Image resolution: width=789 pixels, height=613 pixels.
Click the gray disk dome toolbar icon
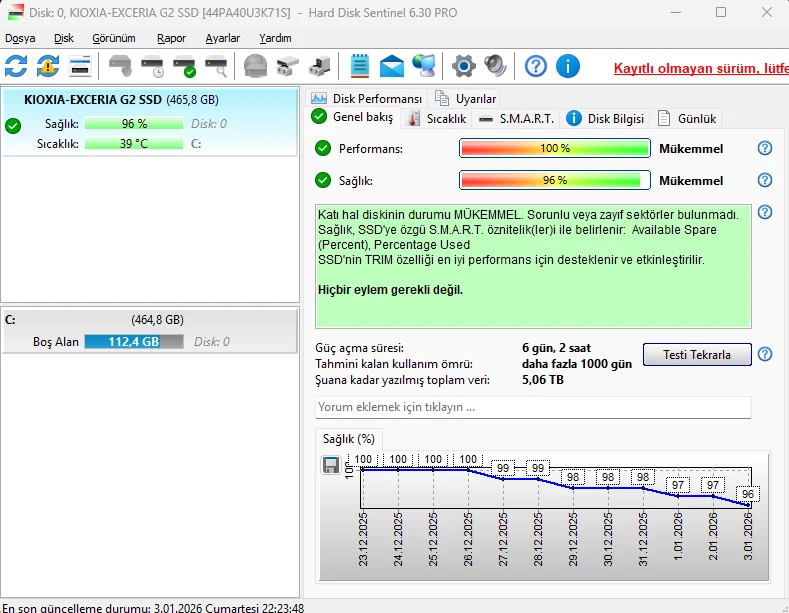256,66
